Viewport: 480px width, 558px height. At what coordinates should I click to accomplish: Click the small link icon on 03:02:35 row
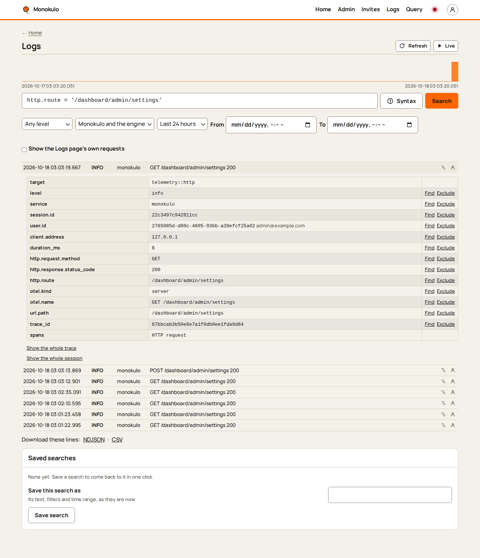pos(443,392)
